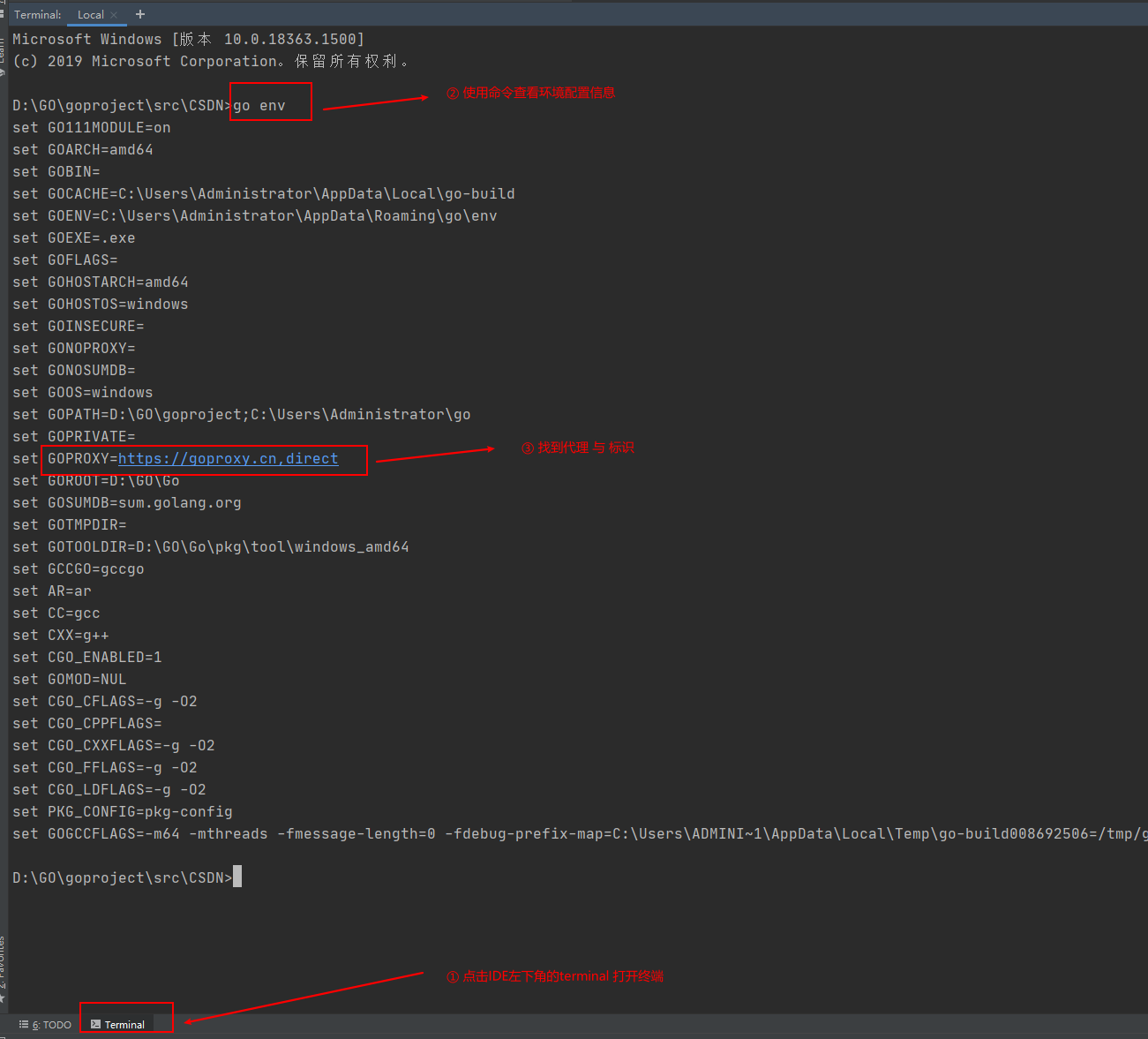The image size is (1148, 1039).
Task: Click the 'set GCCGO=gccgo' line
Action: click(79, 569)
